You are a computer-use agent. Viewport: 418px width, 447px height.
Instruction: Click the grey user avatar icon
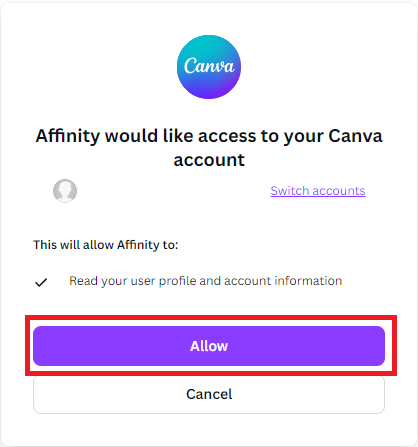65,191
